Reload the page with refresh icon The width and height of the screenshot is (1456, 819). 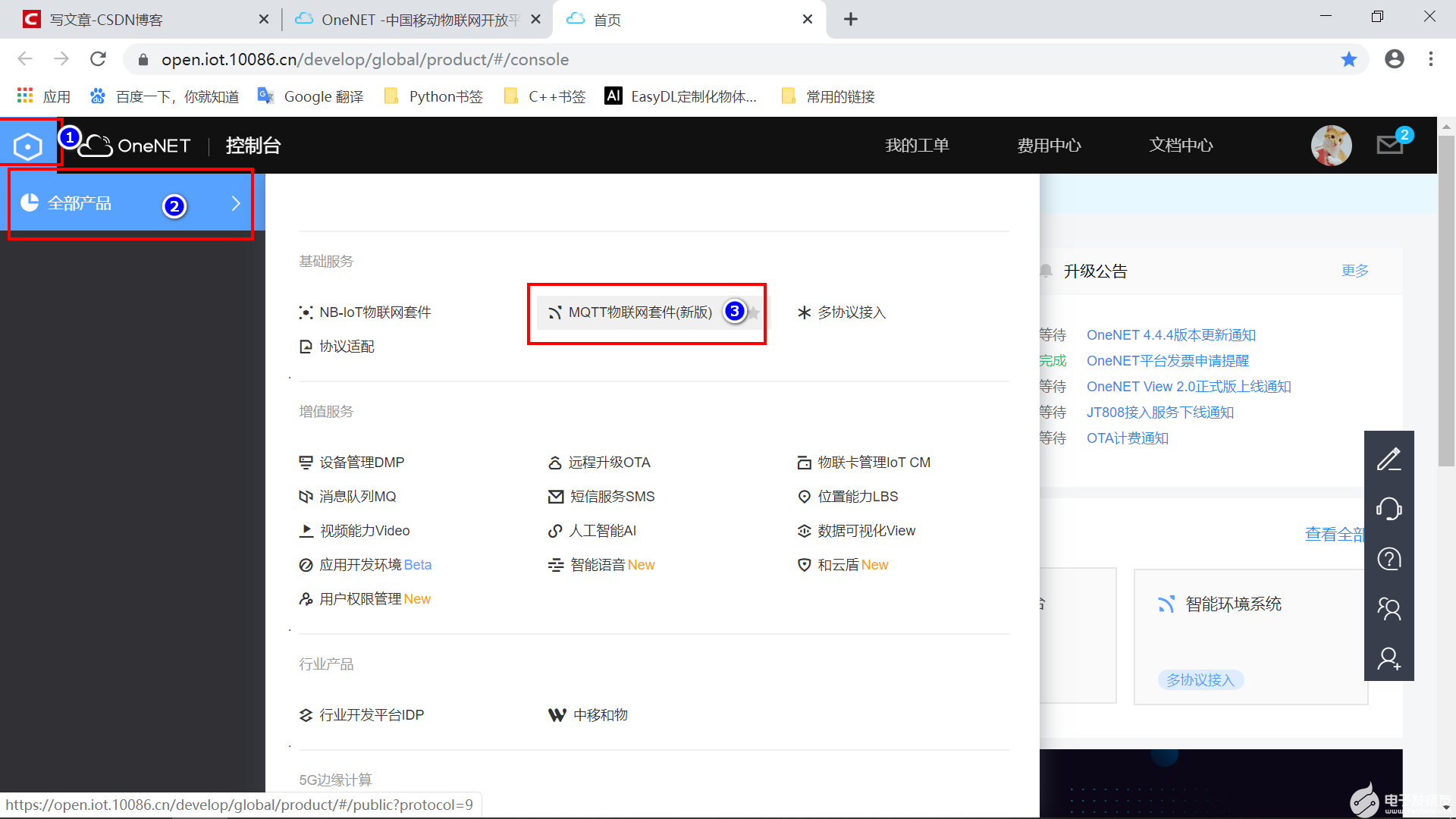point(98,59)
